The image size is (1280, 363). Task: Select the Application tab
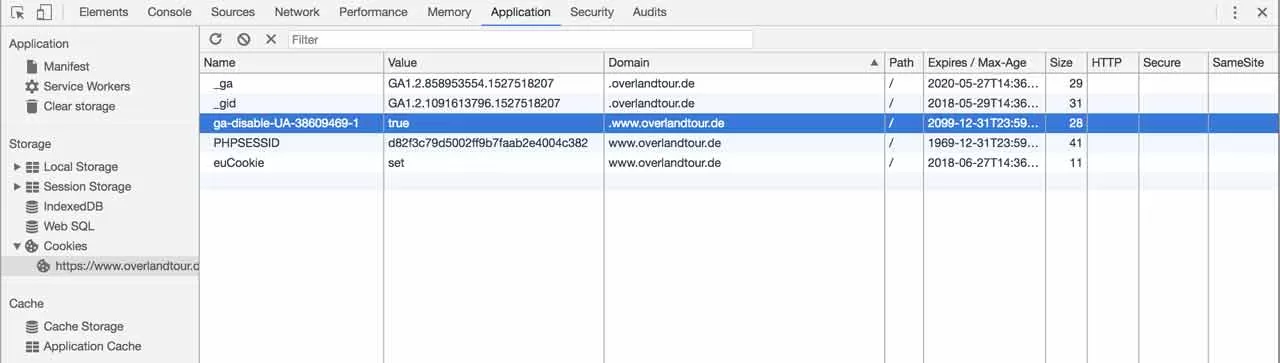(x=520, y=12)
